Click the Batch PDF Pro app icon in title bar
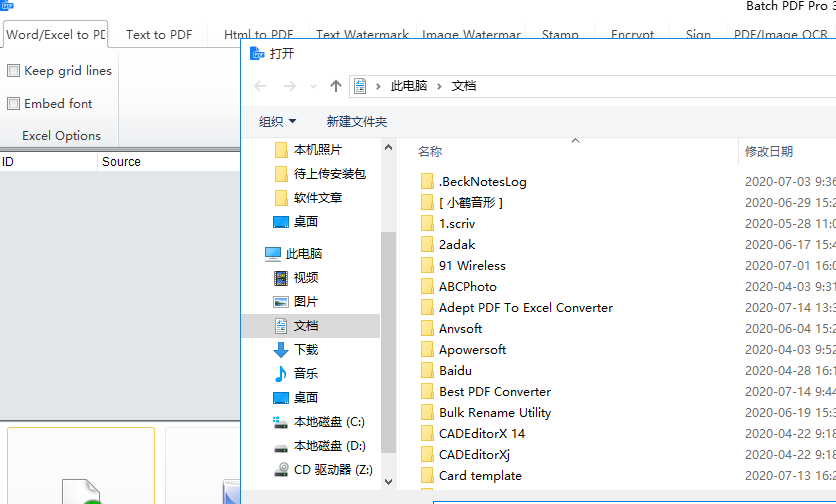The height and width of the screenshot is (504, 836). click(7, 5)
